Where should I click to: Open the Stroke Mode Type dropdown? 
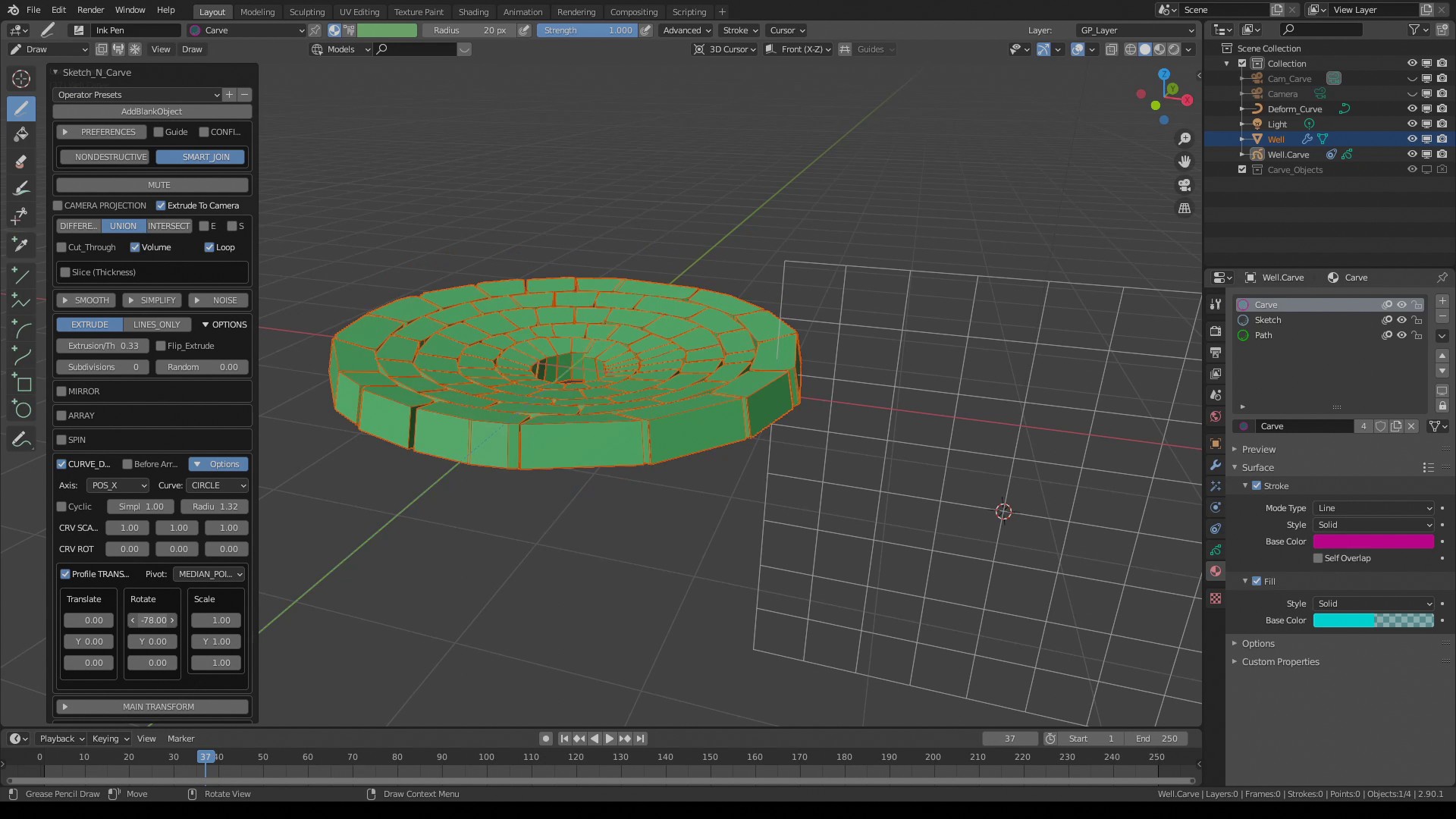[1373, 508]
